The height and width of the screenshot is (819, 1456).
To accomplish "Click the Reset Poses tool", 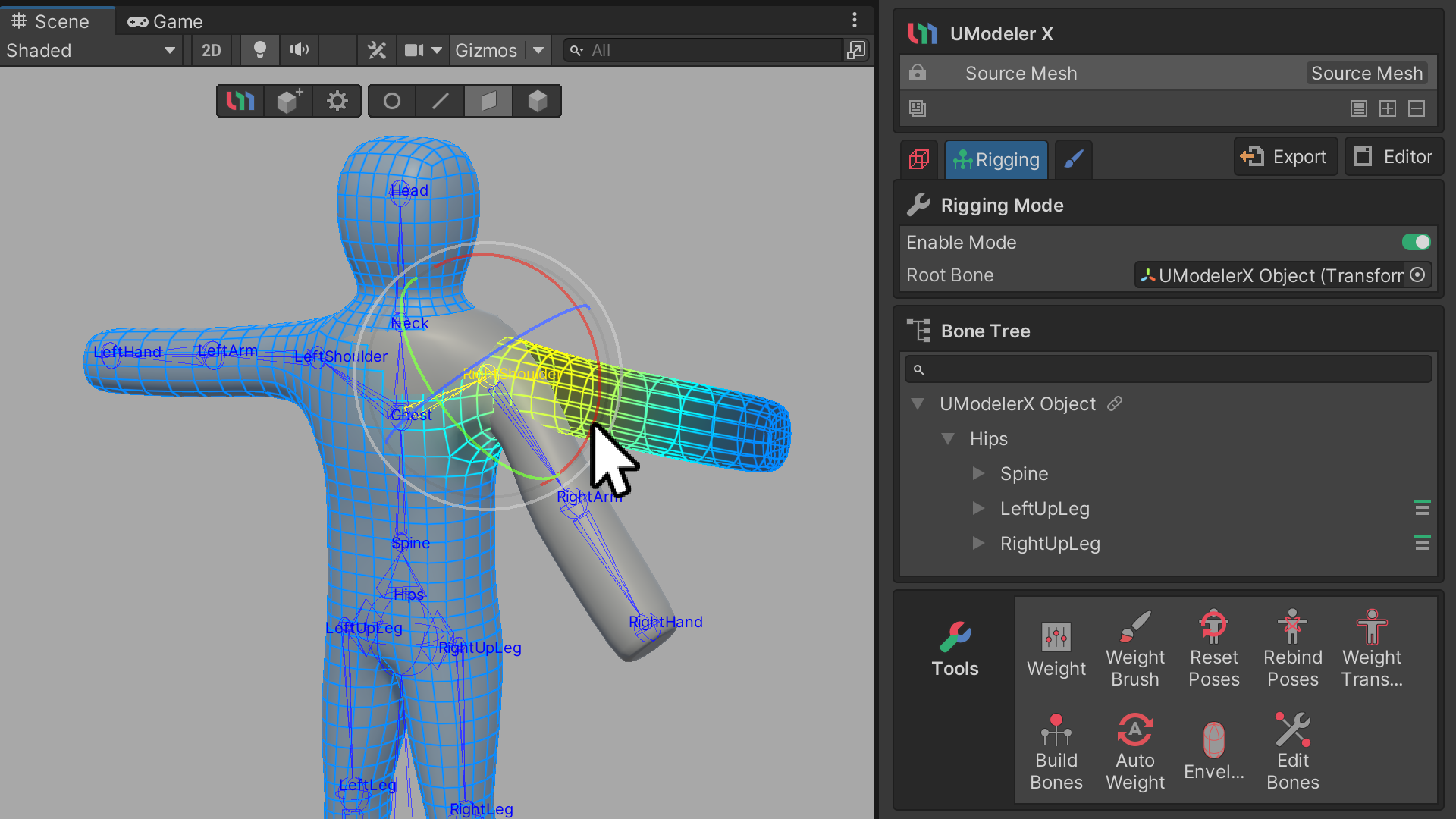I will coord(1213,649).
